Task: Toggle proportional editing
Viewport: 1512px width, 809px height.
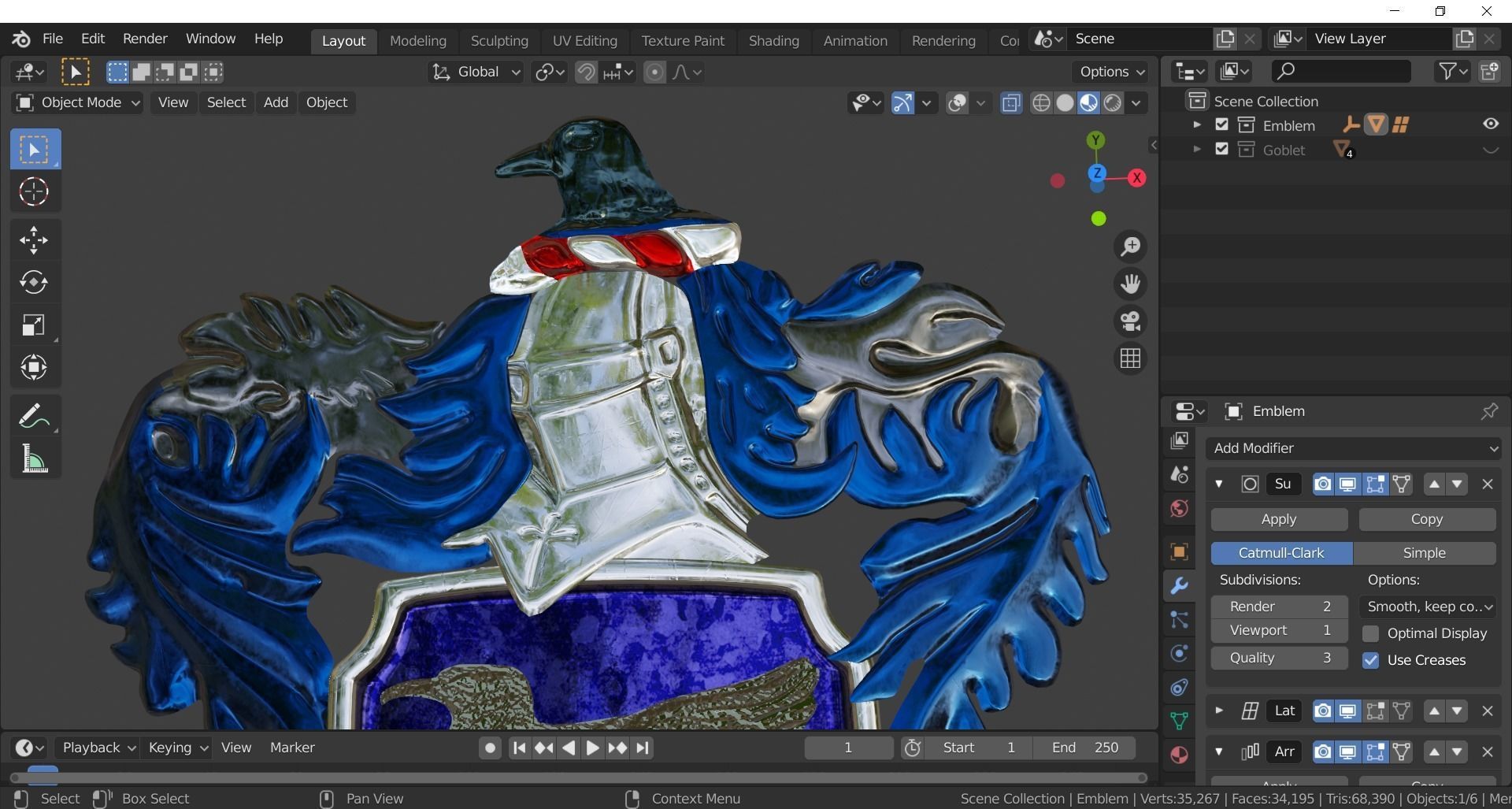Action: point(654,72)
